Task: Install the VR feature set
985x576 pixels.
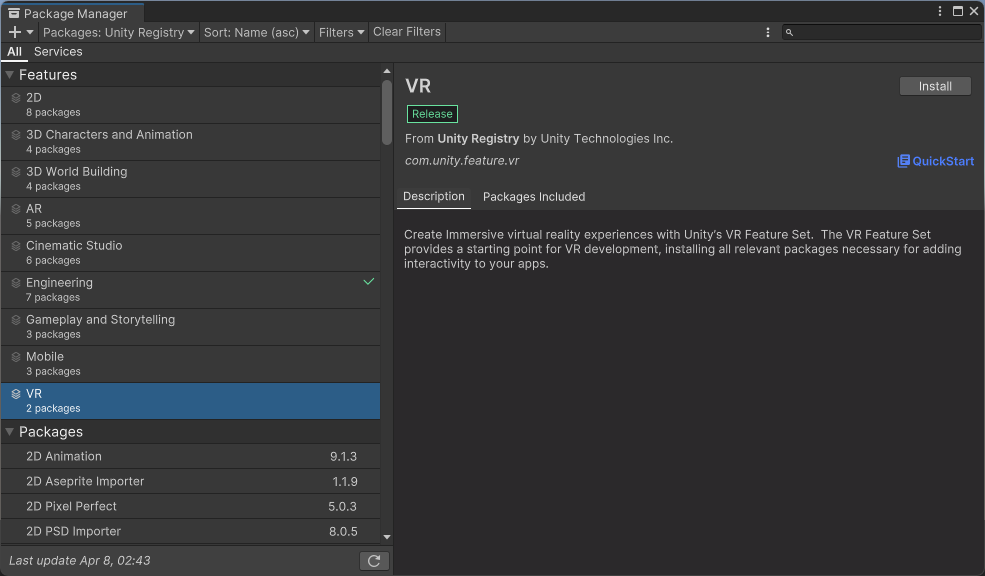Action: (x=935, y=87)
